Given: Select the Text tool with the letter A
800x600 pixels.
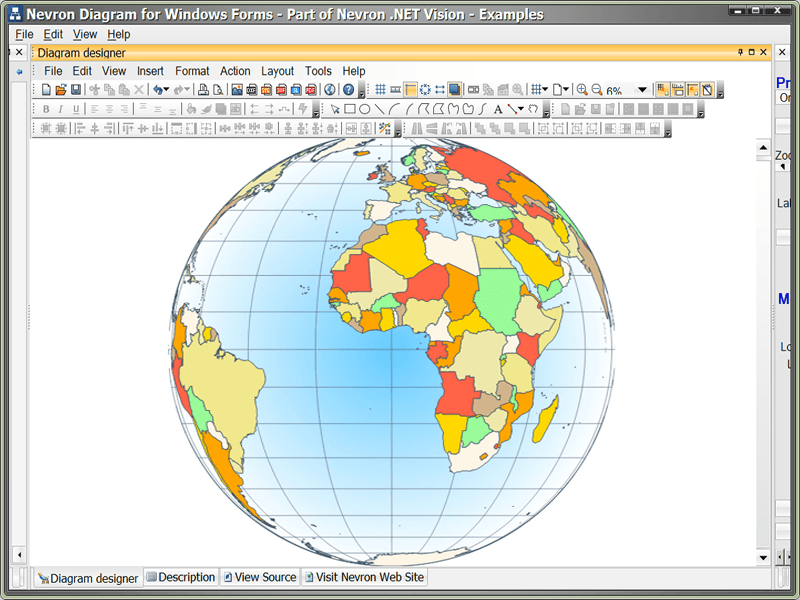Looking at the screenshot, I should (497, 109).
